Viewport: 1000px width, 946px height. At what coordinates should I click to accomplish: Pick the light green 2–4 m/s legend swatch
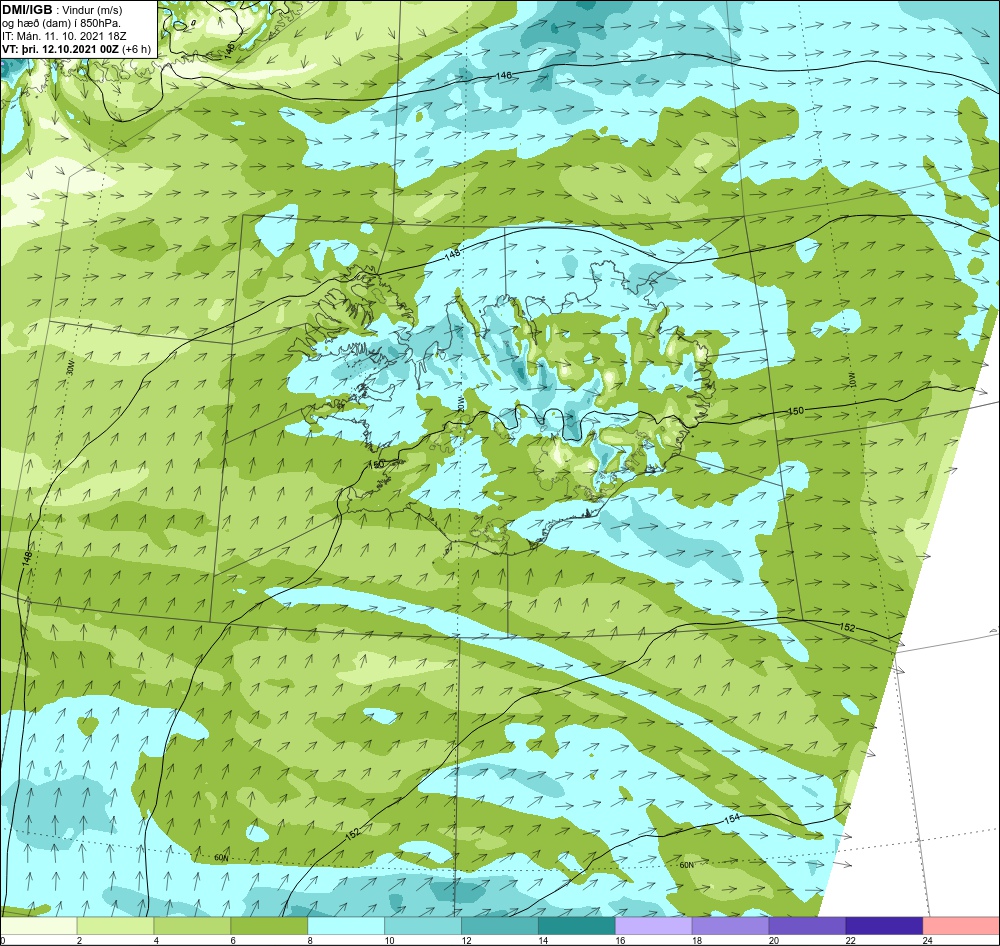115,926
